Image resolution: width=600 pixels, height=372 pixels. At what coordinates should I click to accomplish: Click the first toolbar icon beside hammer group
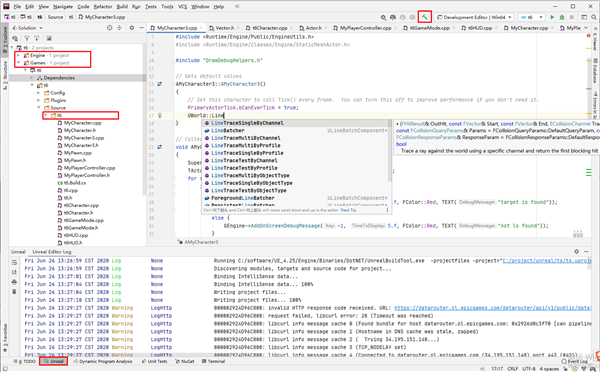(383, 17)
